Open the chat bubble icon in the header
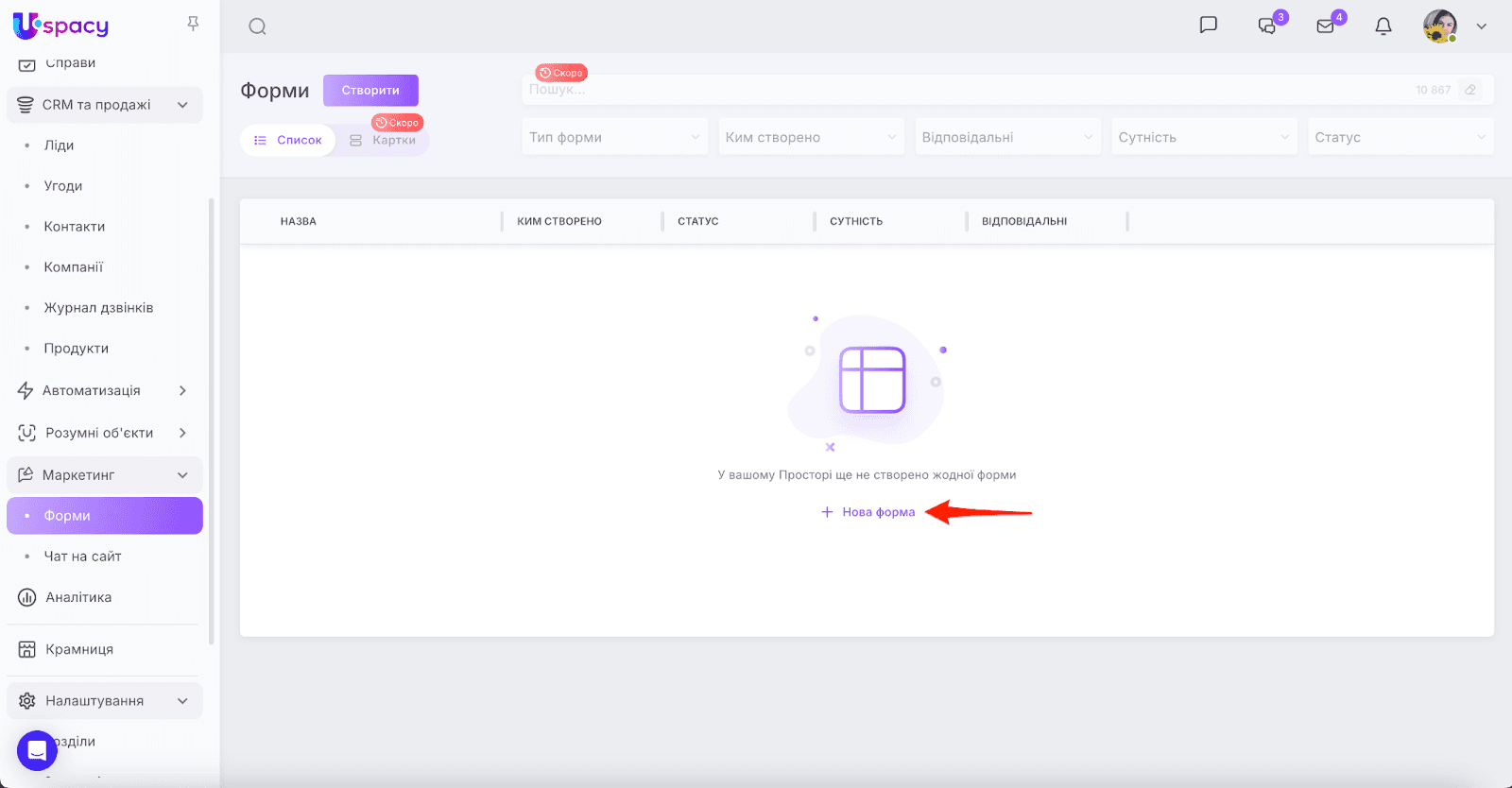 1208,26
